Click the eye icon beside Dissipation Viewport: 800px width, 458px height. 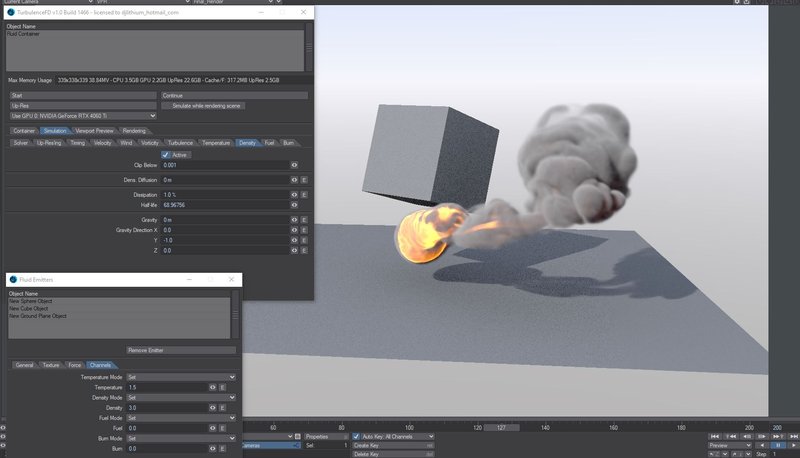click(x=294, y=195)
